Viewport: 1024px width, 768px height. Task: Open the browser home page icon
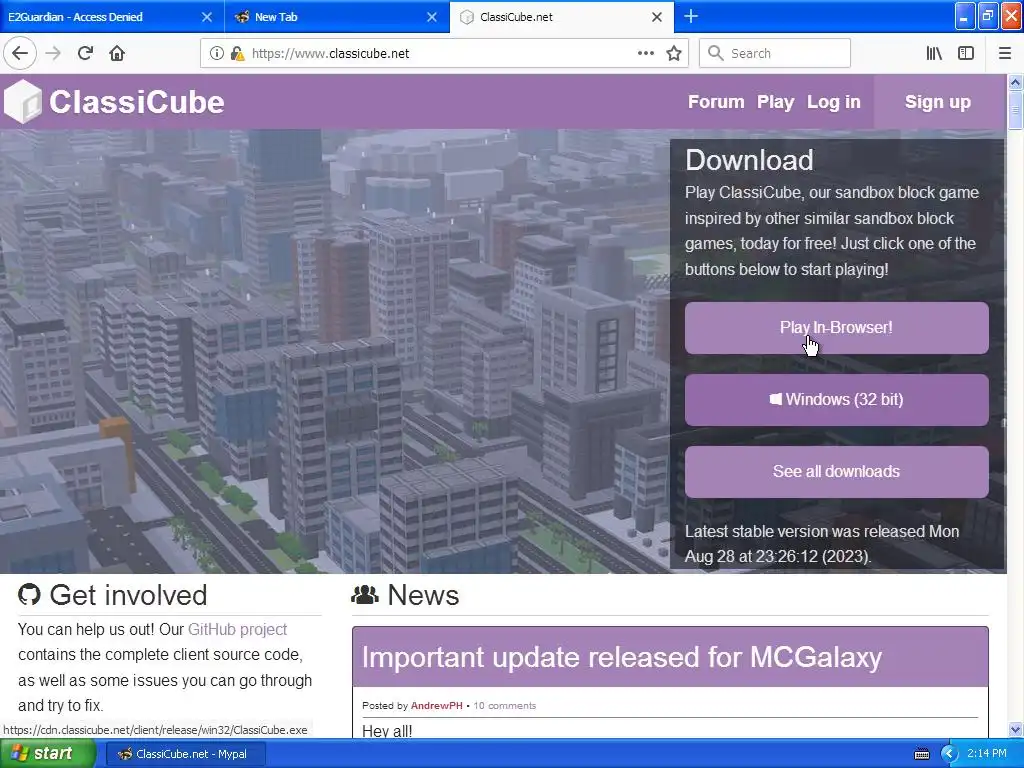click(117, 53)
